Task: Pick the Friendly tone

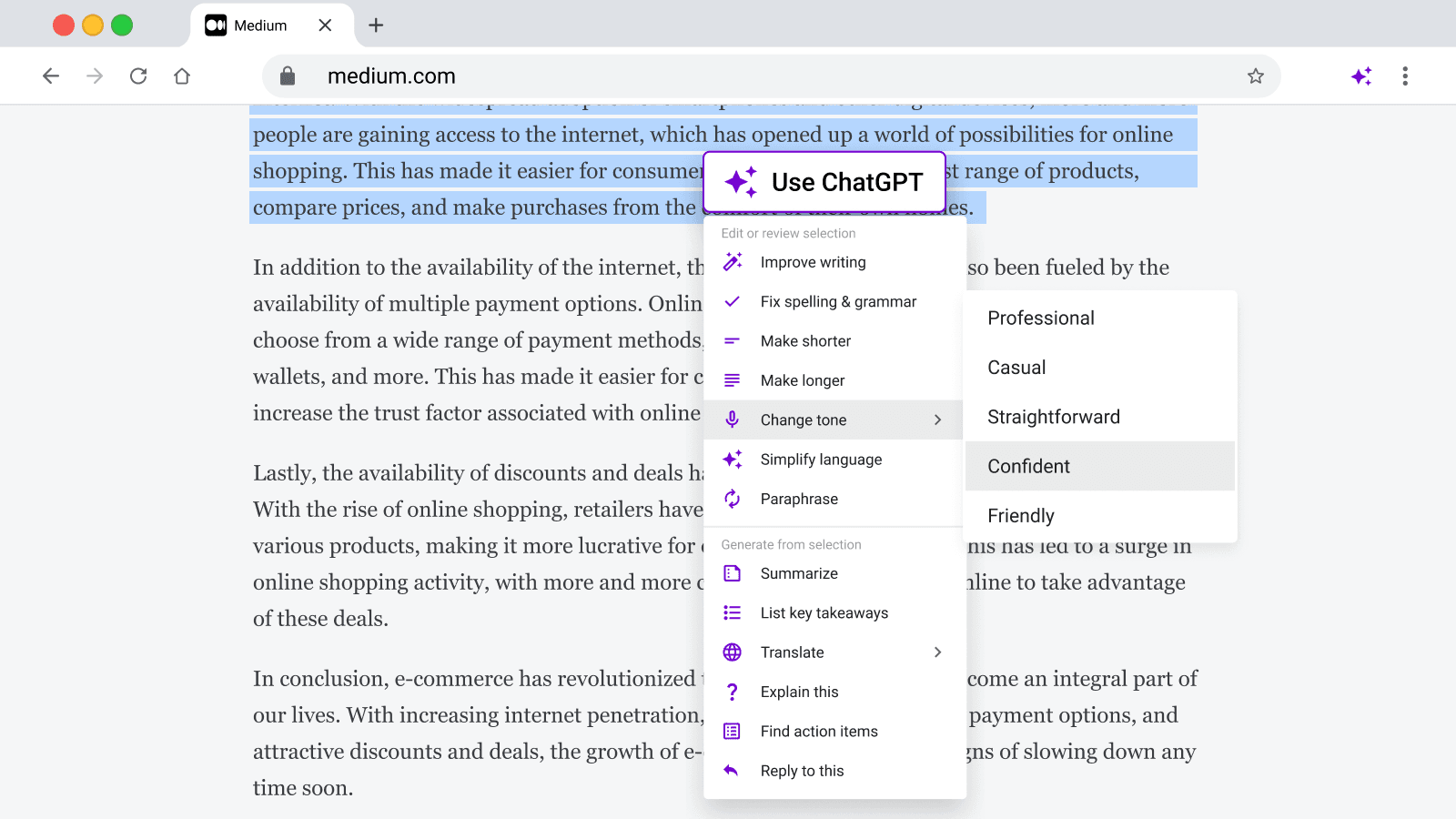Action: (x=1100, y=515)
